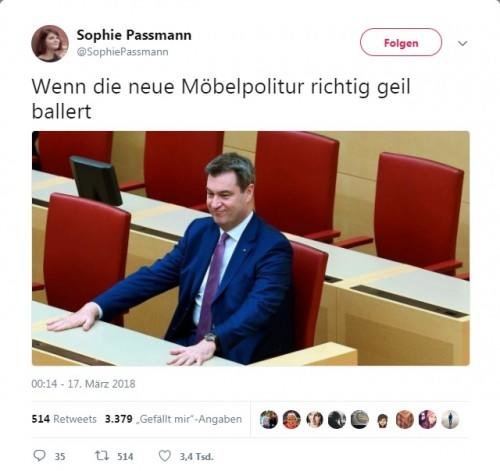This screenshot has height=471, width=500.
Task: Click the Folgen follow button
Action: (401, 42)
